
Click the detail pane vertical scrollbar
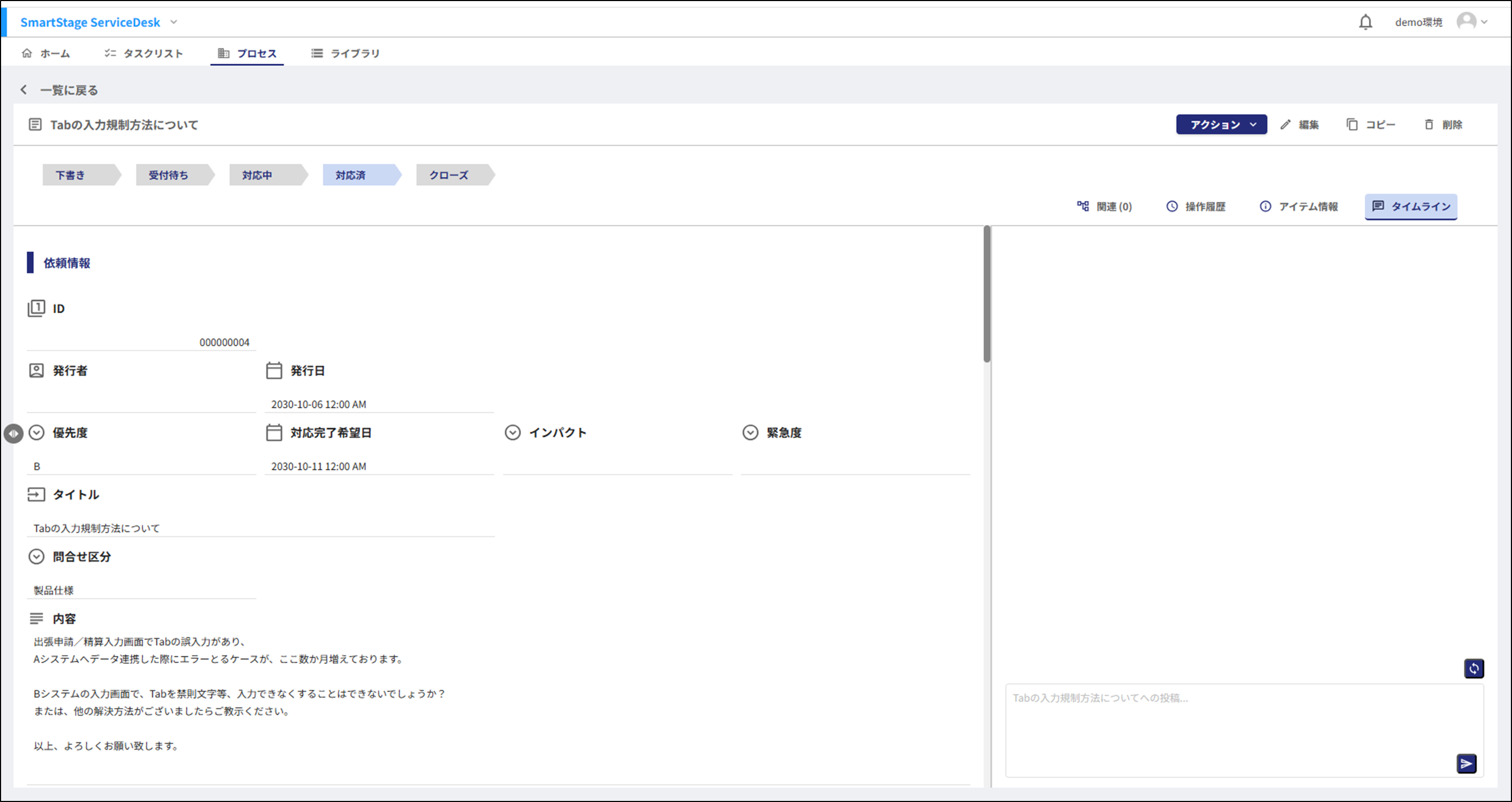(x=987, y=294)
